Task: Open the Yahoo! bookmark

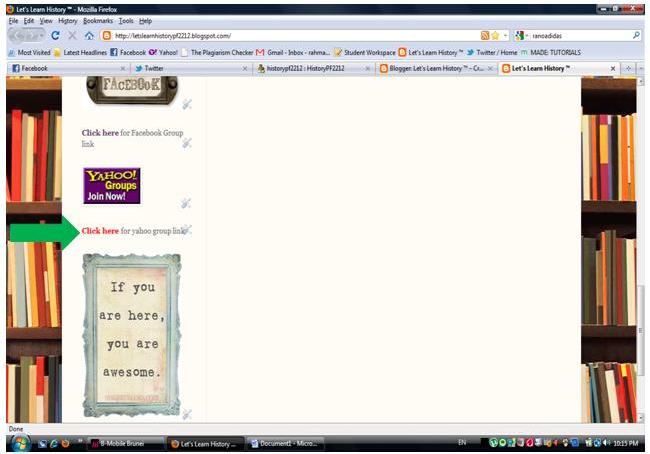Action: (163, 53)
